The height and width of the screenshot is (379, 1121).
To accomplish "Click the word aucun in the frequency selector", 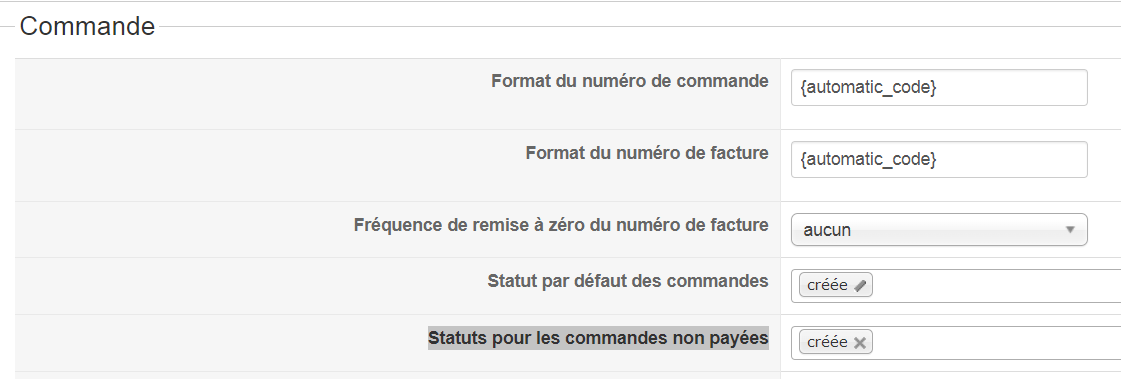I will [x=827, y=230].
